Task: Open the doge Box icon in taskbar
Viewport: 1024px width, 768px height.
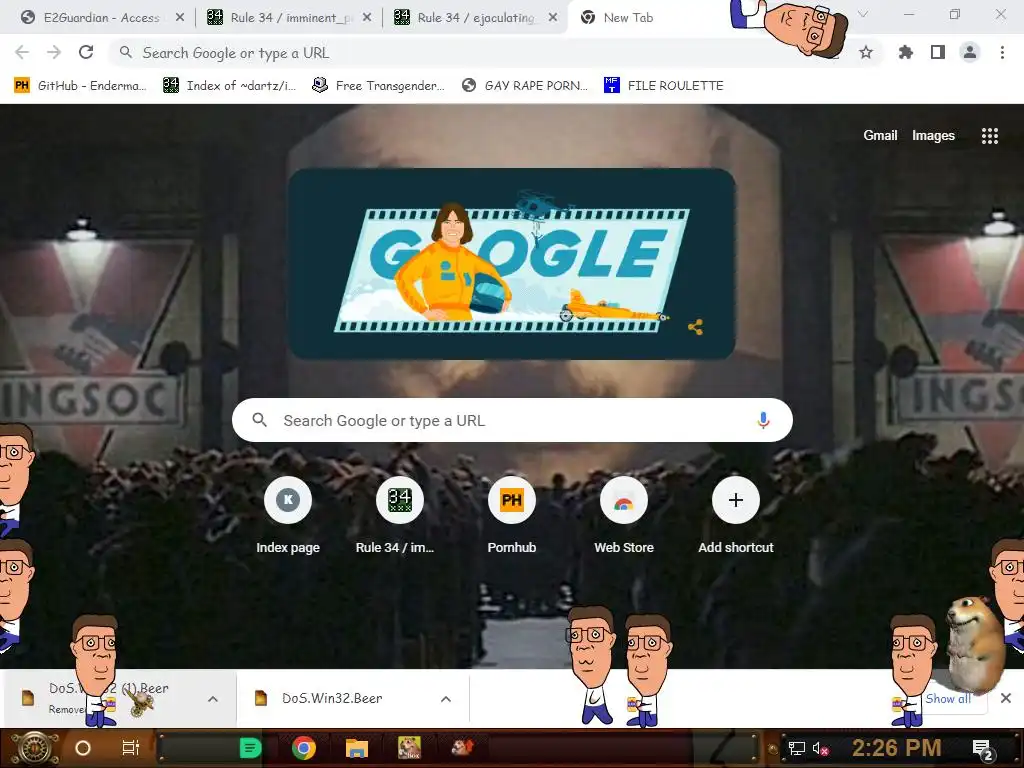Action: 409,748
